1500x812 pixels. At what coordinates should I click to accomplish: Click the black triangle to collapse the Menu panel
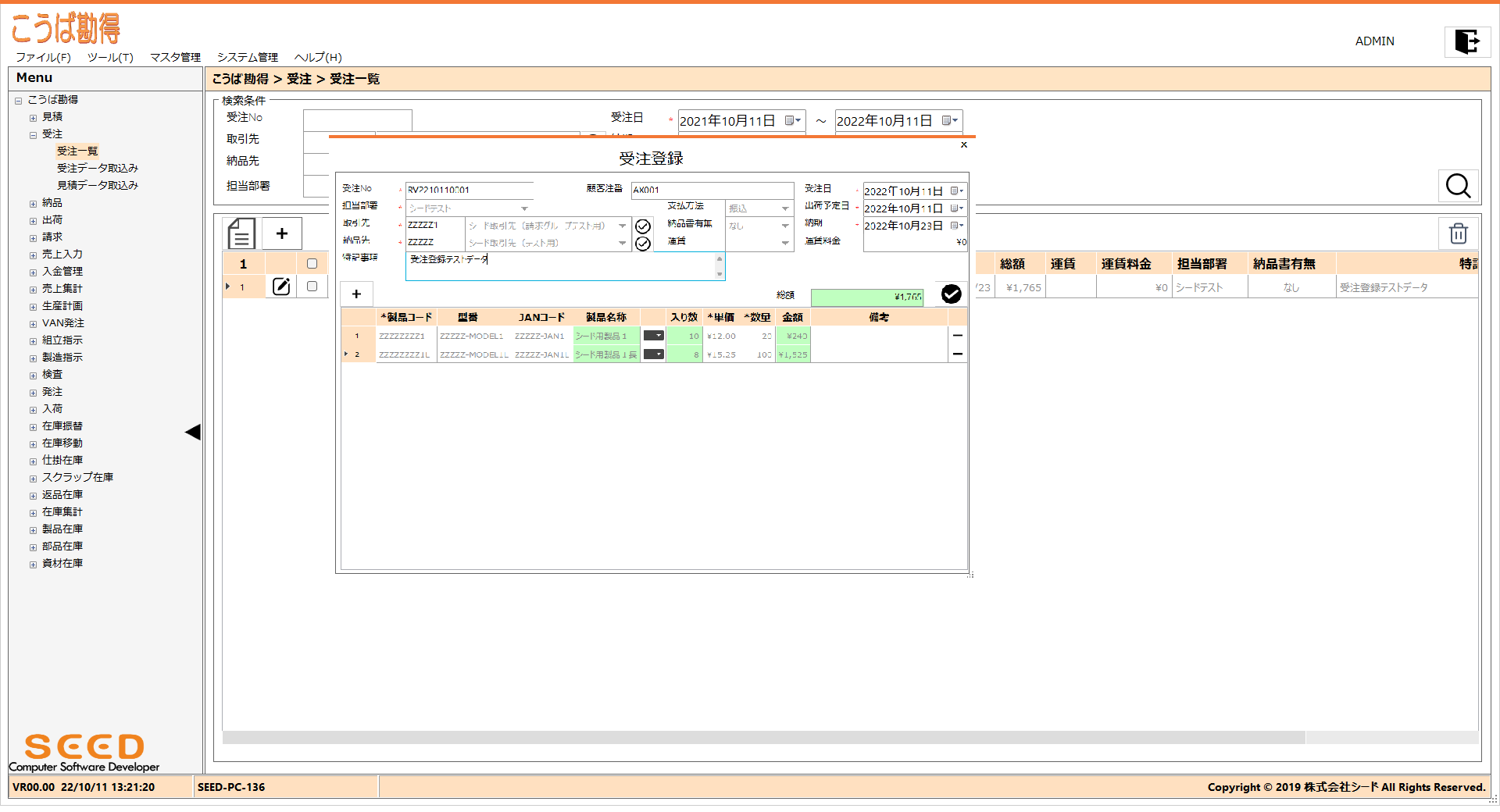click(x=192, y=433)
